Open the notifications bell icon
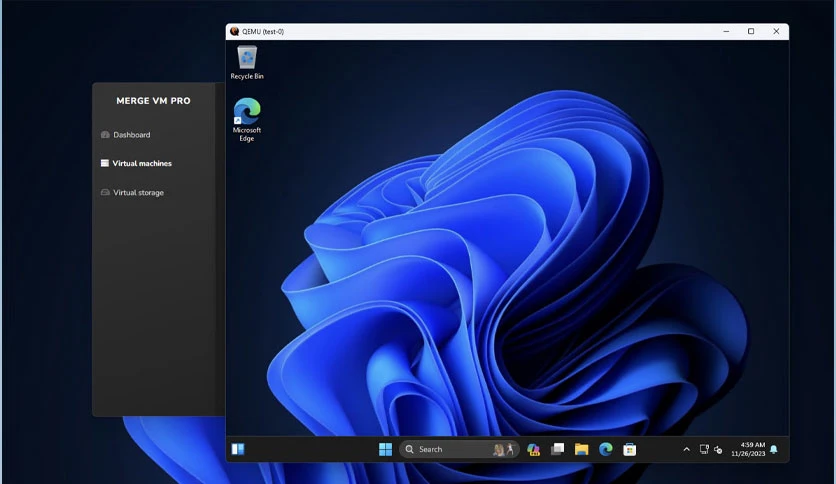 [774, 449]
